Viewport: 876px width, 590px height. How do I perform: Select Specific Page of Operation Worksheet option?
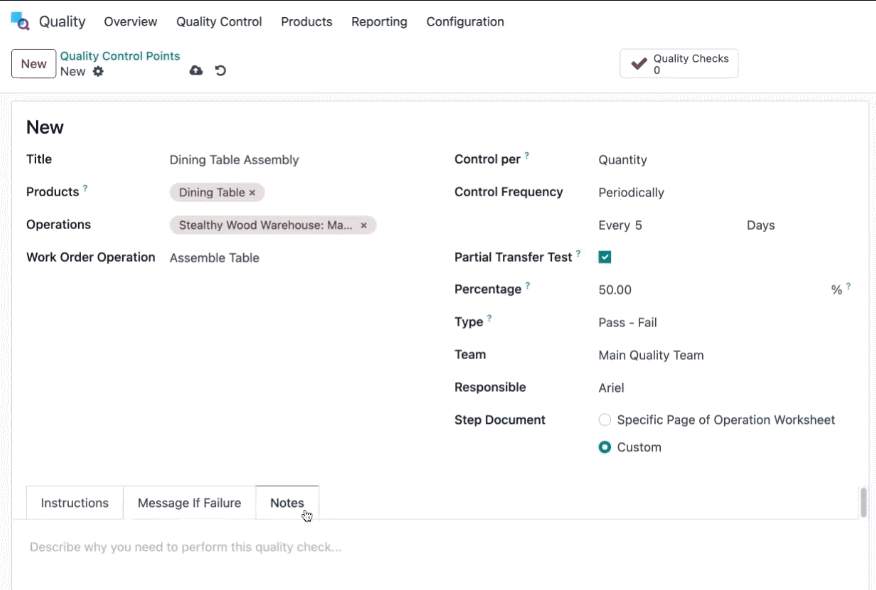604,420
